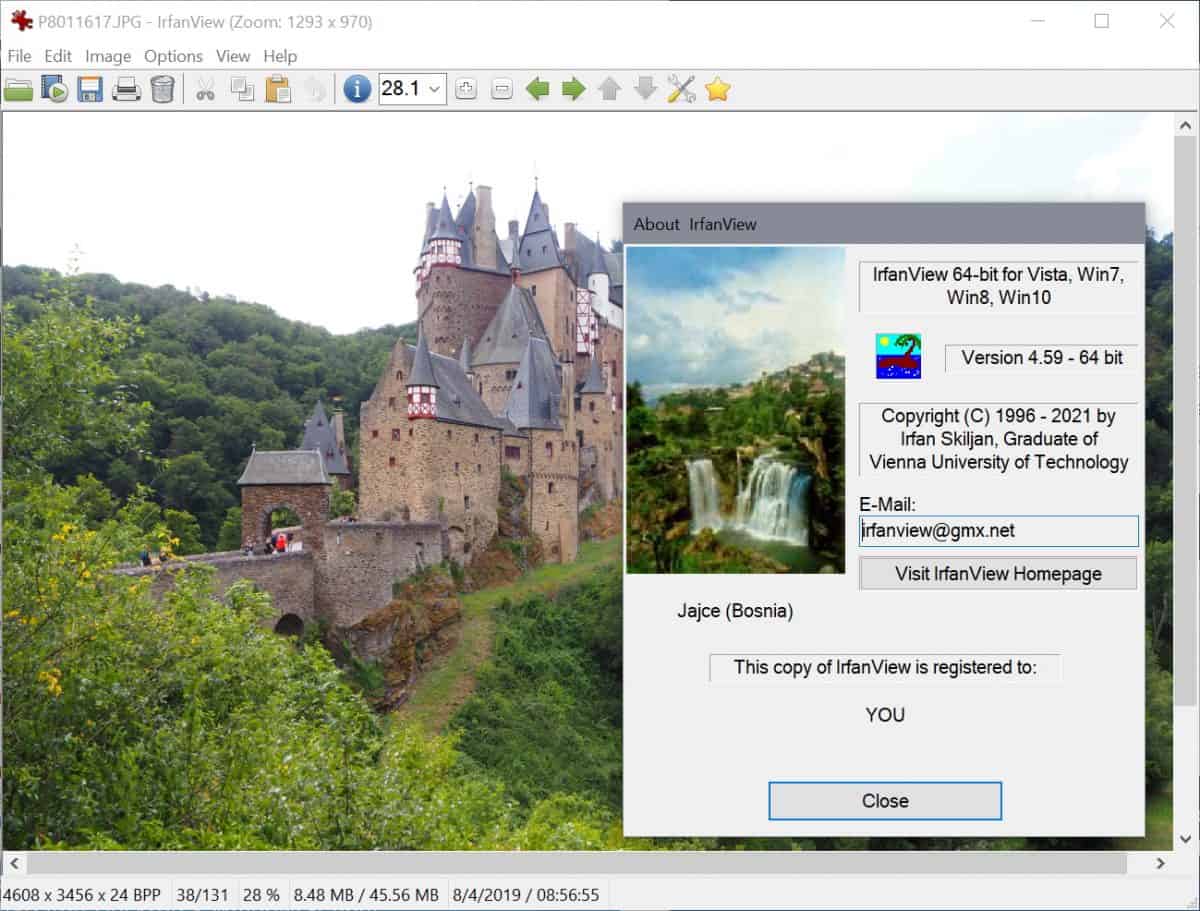Advance to the next image

[573, 89]
